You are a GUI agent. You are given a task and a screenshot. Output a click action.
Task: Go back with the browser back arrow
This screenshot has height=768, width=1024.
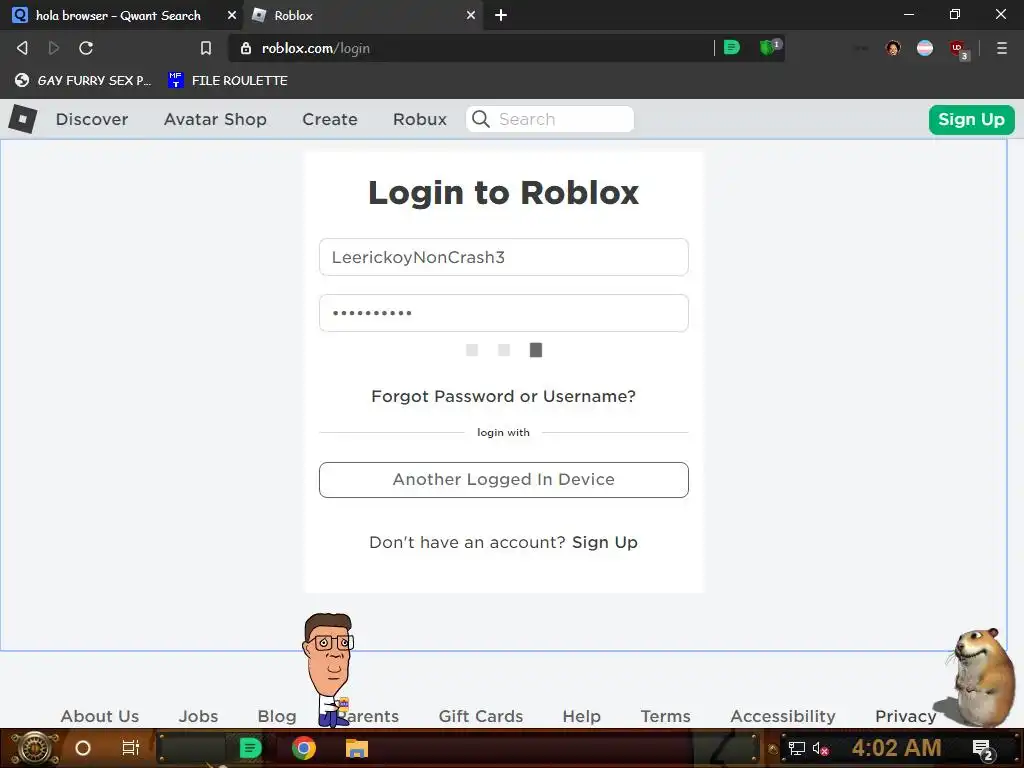tap(22, 48)
